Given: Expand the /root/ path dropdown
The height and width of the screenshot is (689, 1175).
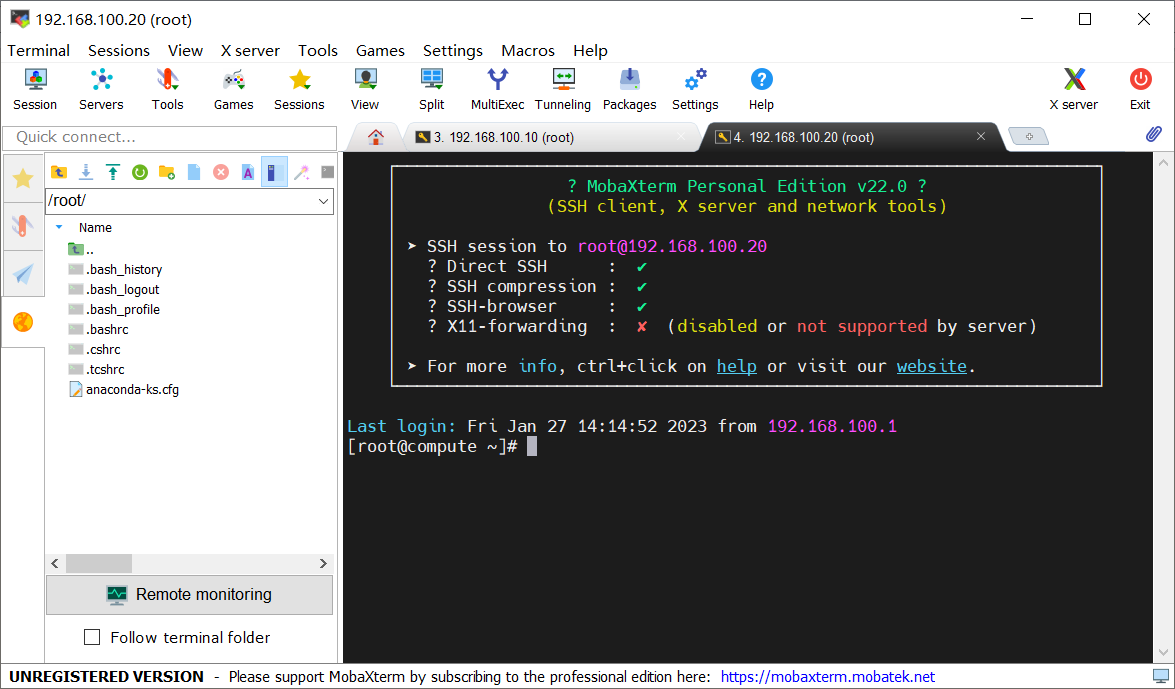Looking at the screenshot, I should [x=324, y=201].
